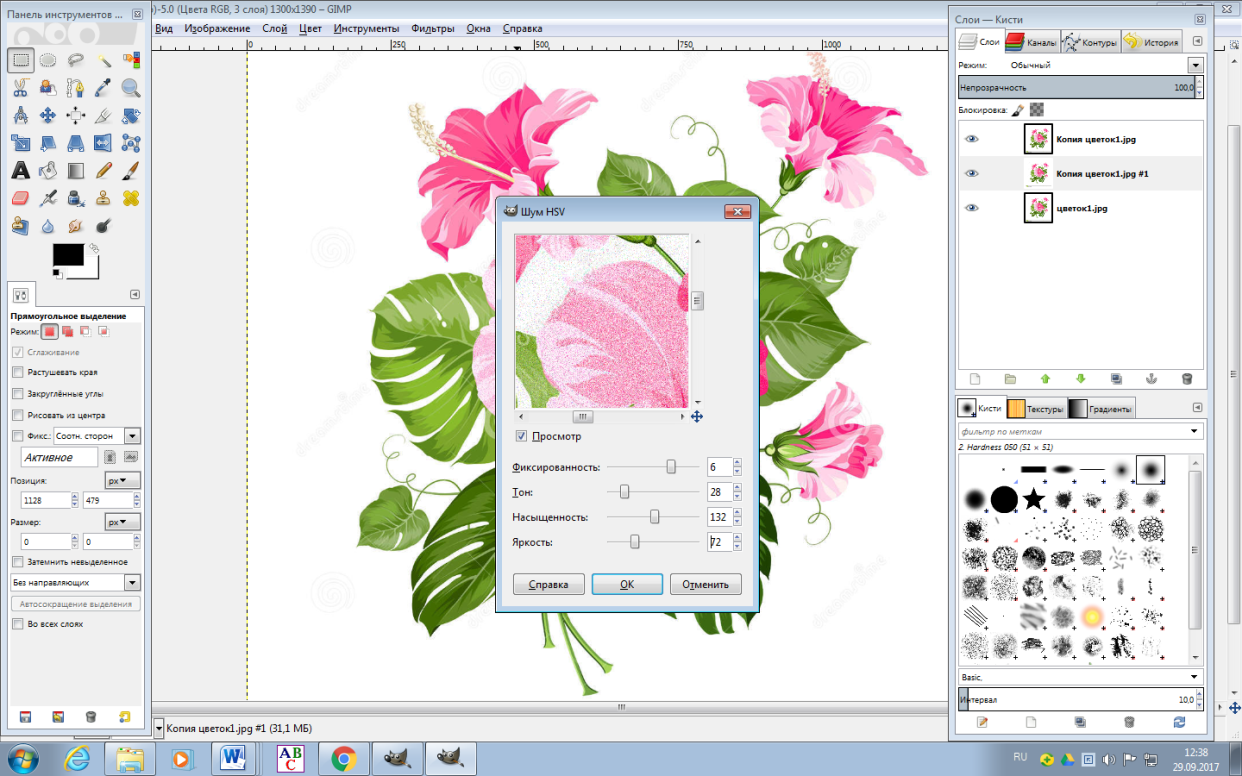Select the Scissors Select tool
Image resolution: width=1242 pixels, height=776 pixels.
pos(20,88)
